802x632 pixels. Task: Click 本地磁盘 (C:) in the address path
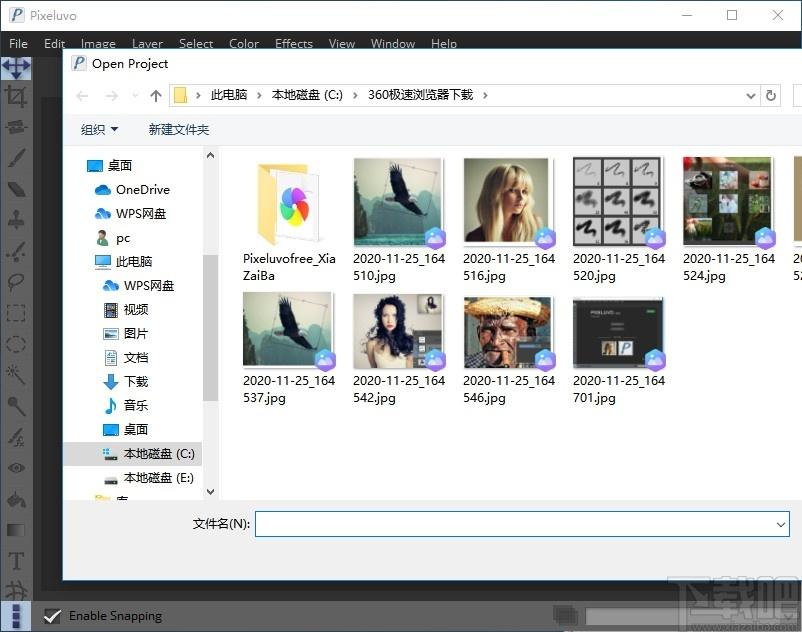[x=307, y=95]
